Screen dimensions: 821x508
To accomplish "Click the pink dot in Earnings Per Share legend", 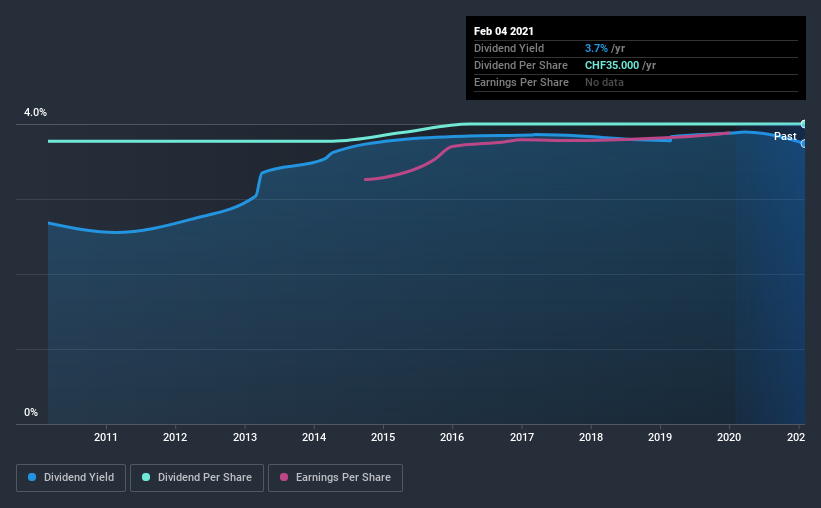I will (284, 477).
